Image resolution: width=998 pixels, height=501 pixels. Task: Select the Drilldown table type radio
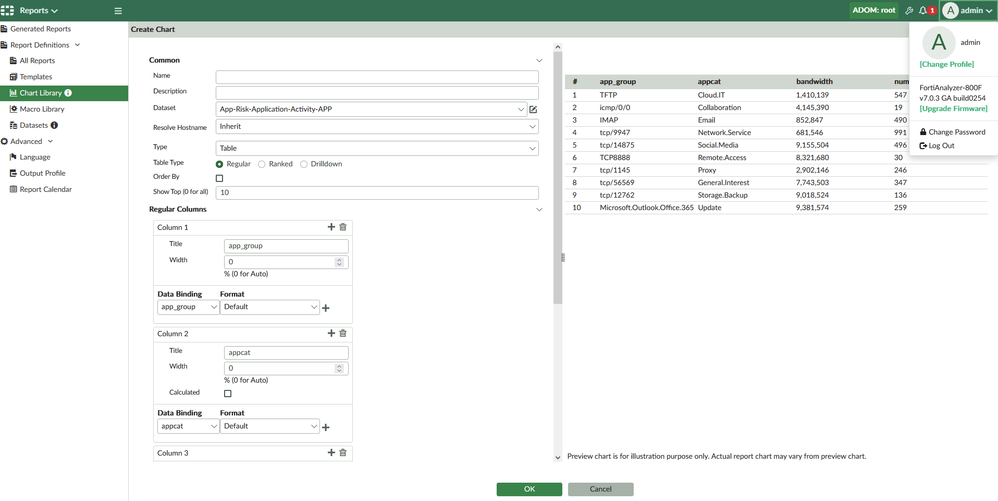[304, 164]
